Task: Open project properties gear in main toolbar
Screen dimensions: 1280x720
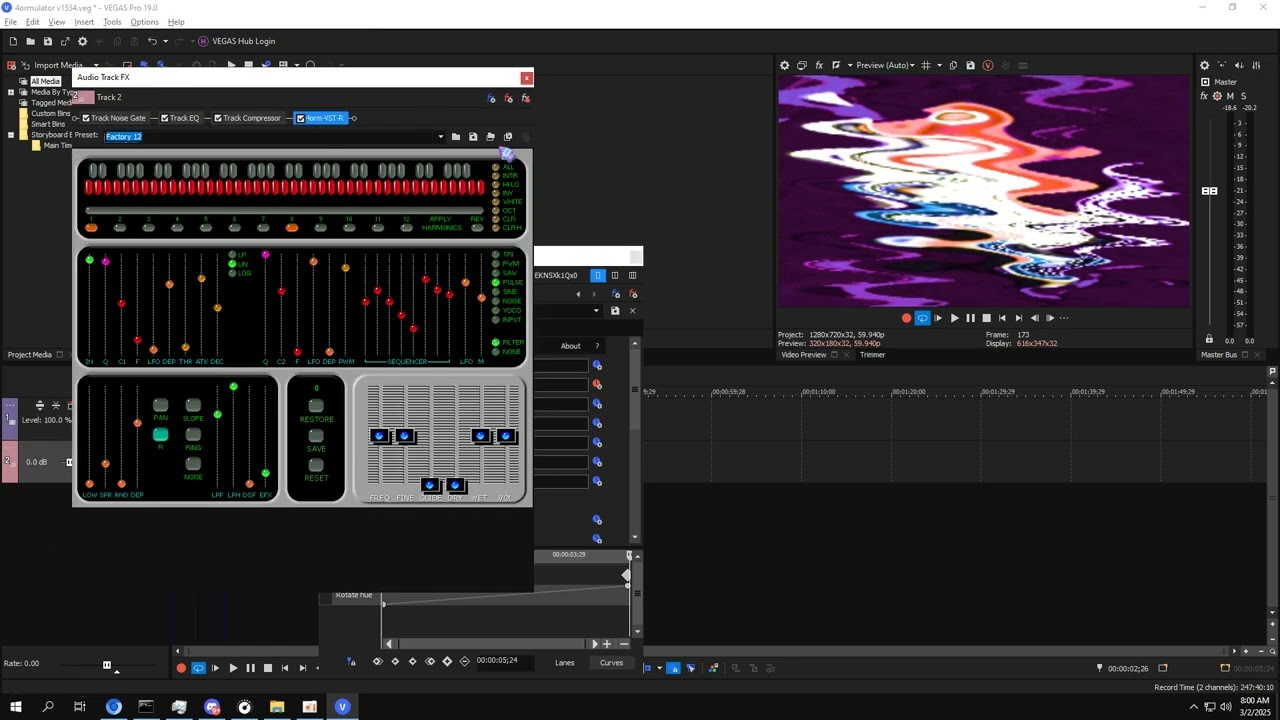Action: 82,41
